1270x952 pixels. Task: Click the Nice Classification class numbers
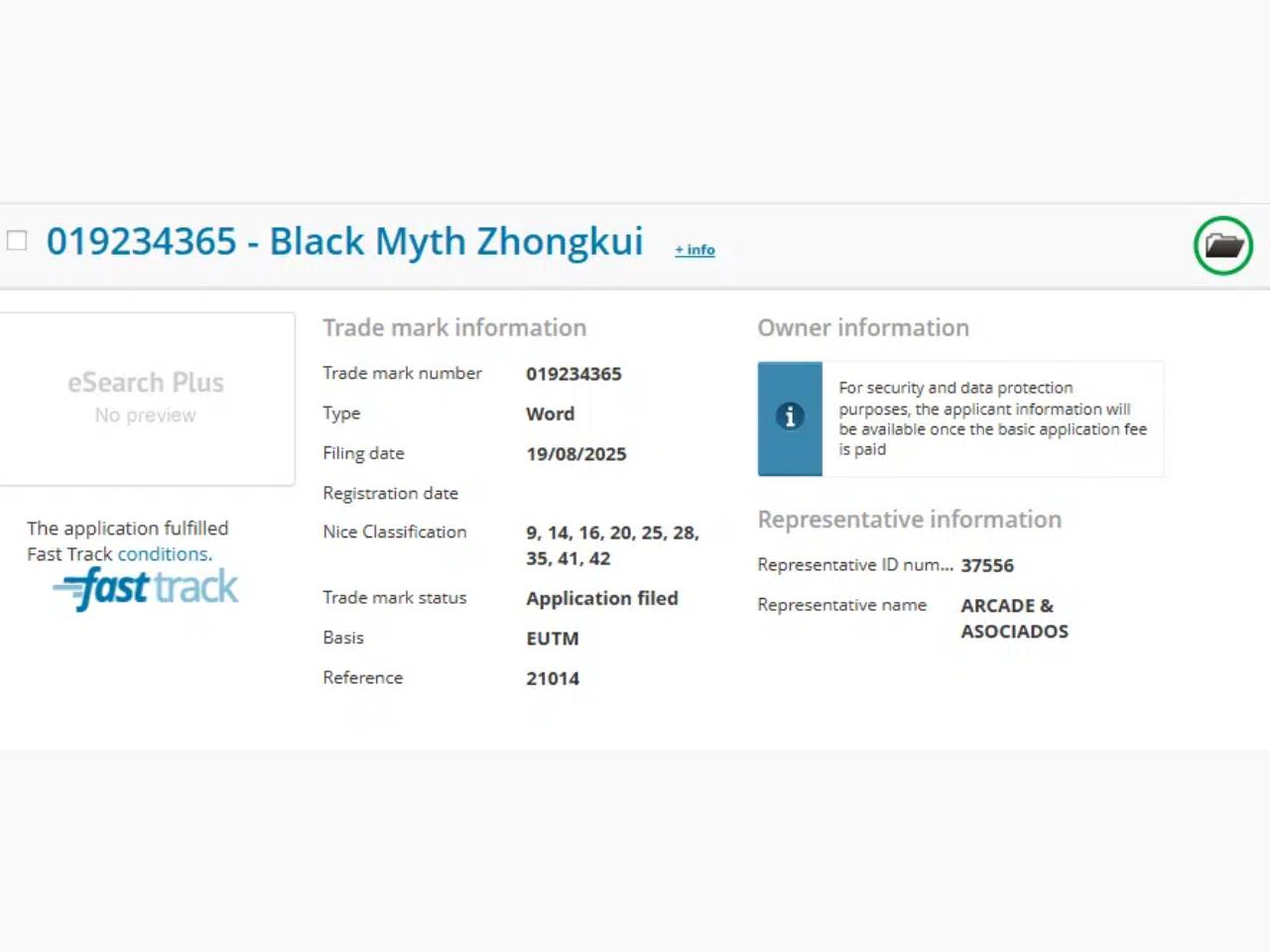point(612,545)
